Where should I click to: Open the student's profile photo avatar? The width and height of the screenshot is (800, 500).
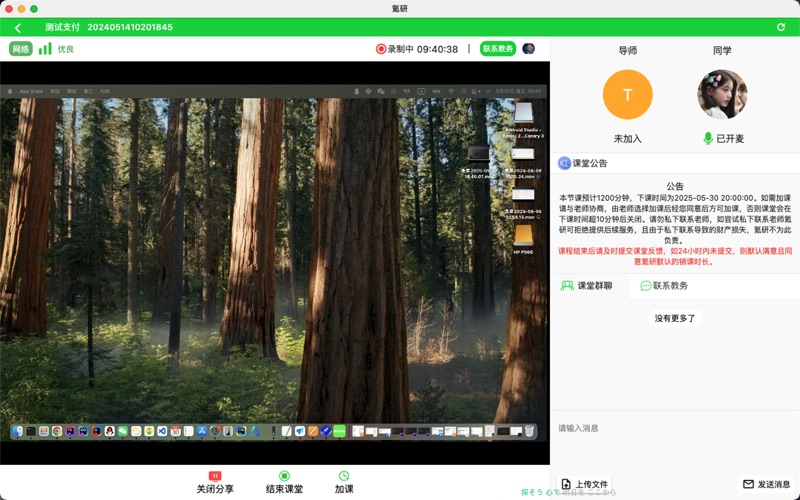click(722, 95)
